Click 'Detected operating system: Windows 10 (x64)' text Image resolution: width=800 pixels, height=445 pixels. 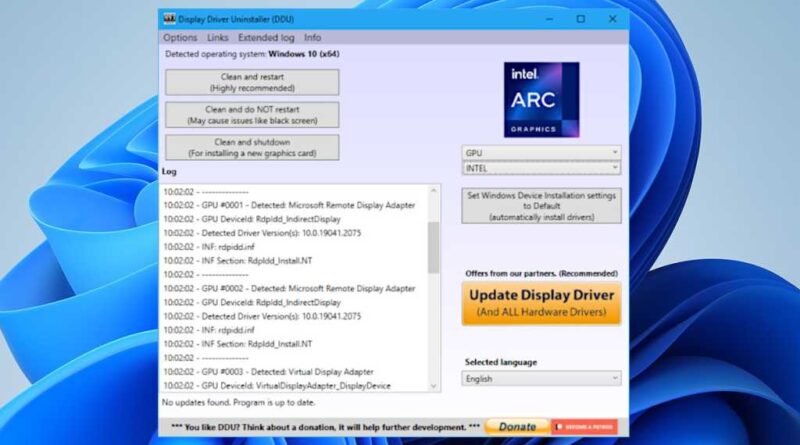pyautogui.click(x=252, y=54)
